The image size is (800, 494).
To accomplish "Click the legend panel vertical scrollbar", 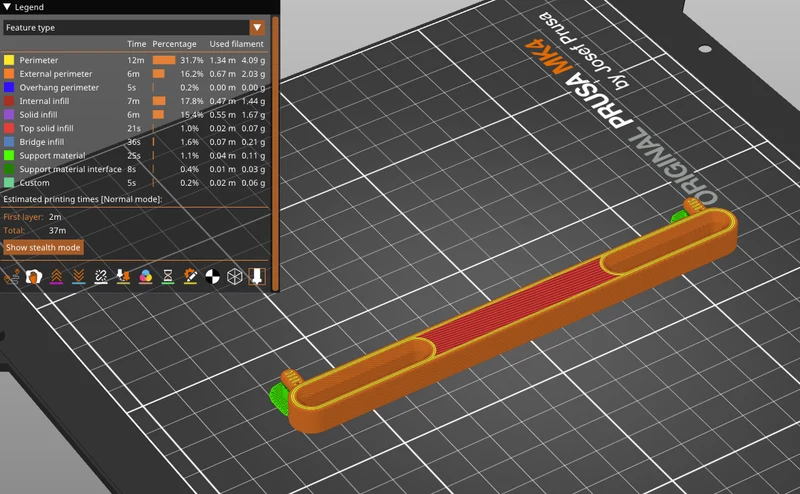I will (276, 153).
